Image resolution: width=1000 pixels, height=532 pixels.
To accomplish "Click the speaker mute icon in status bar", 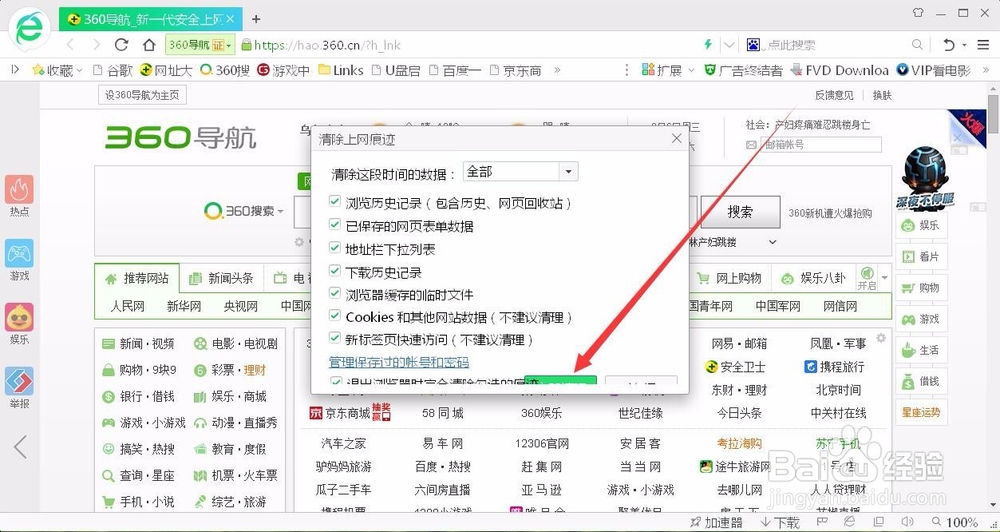I will pos(907,522).
